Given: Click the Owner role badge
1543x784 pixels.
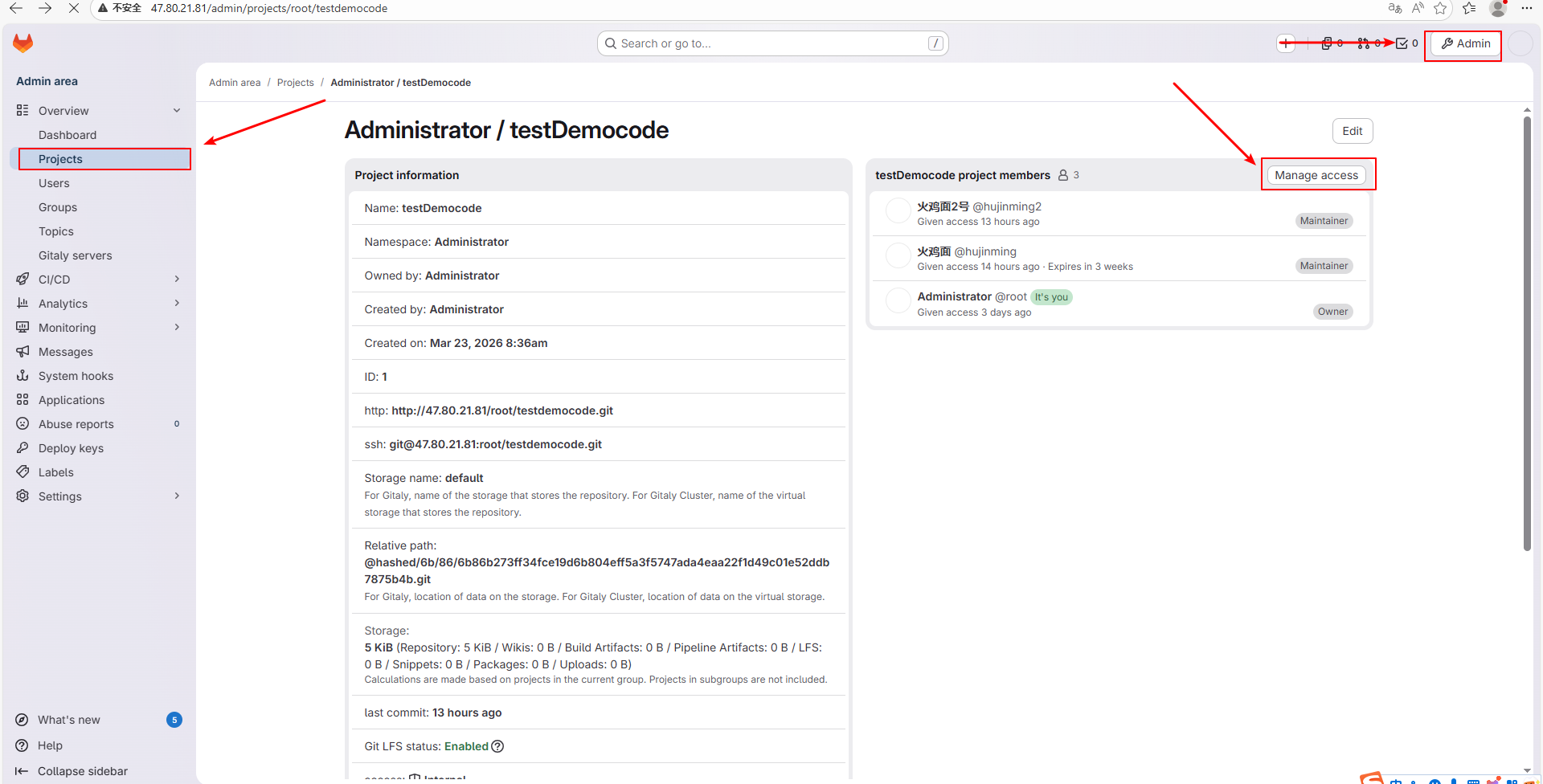Looking at the screenshot, I should coord(1333,312).
